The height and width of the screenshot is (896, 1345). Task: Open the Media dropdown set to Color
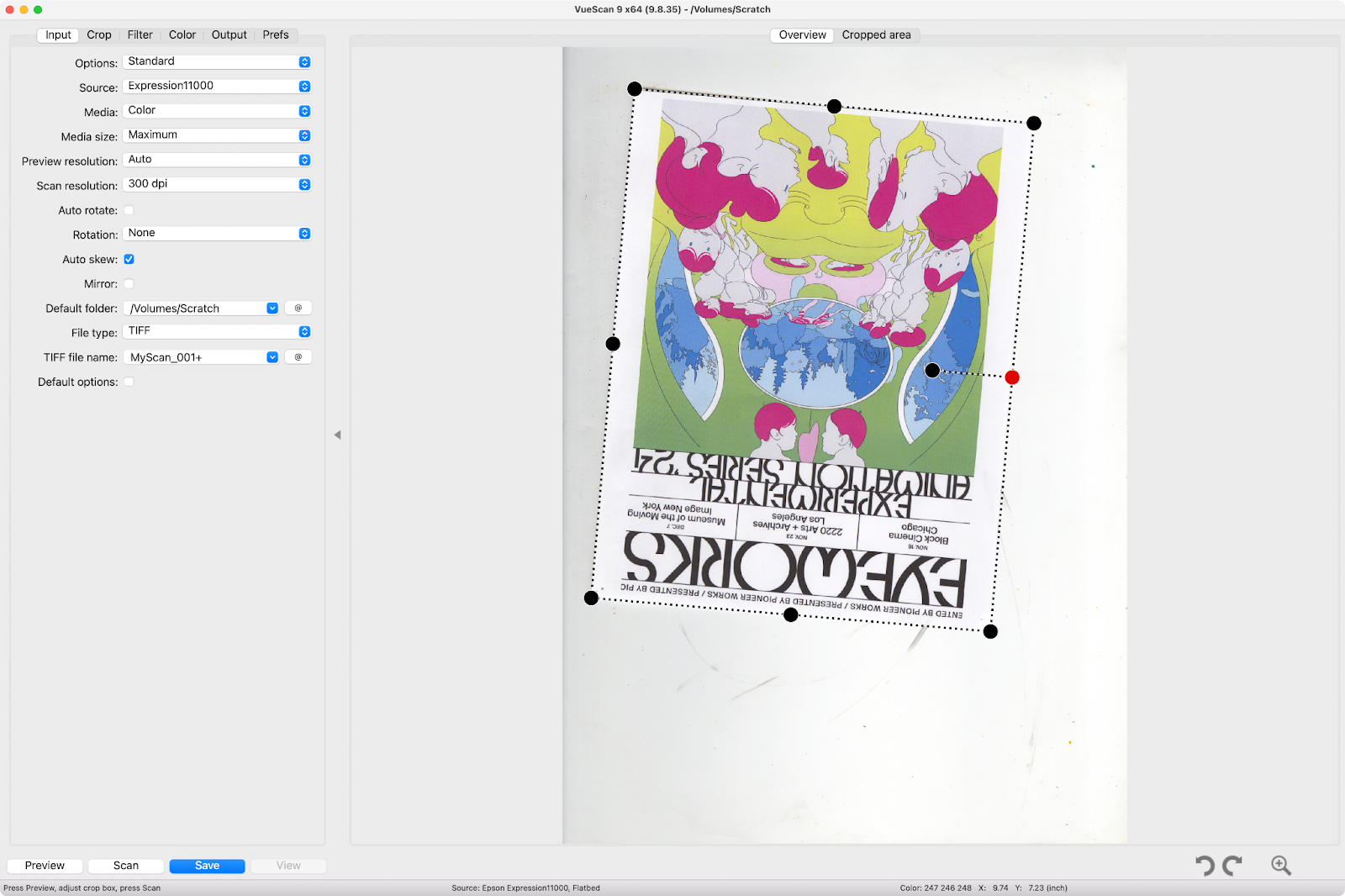click(x=217, y=111)
